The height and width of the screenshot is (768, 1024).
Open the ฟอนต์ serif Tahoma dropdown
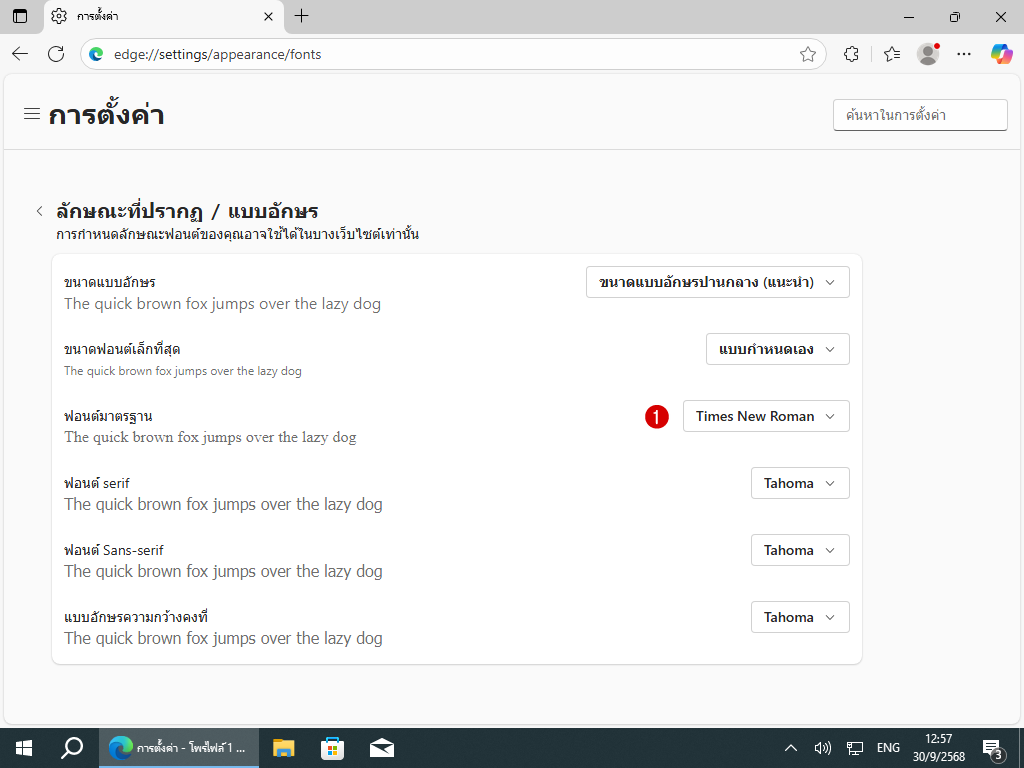[x=800, y=483]
